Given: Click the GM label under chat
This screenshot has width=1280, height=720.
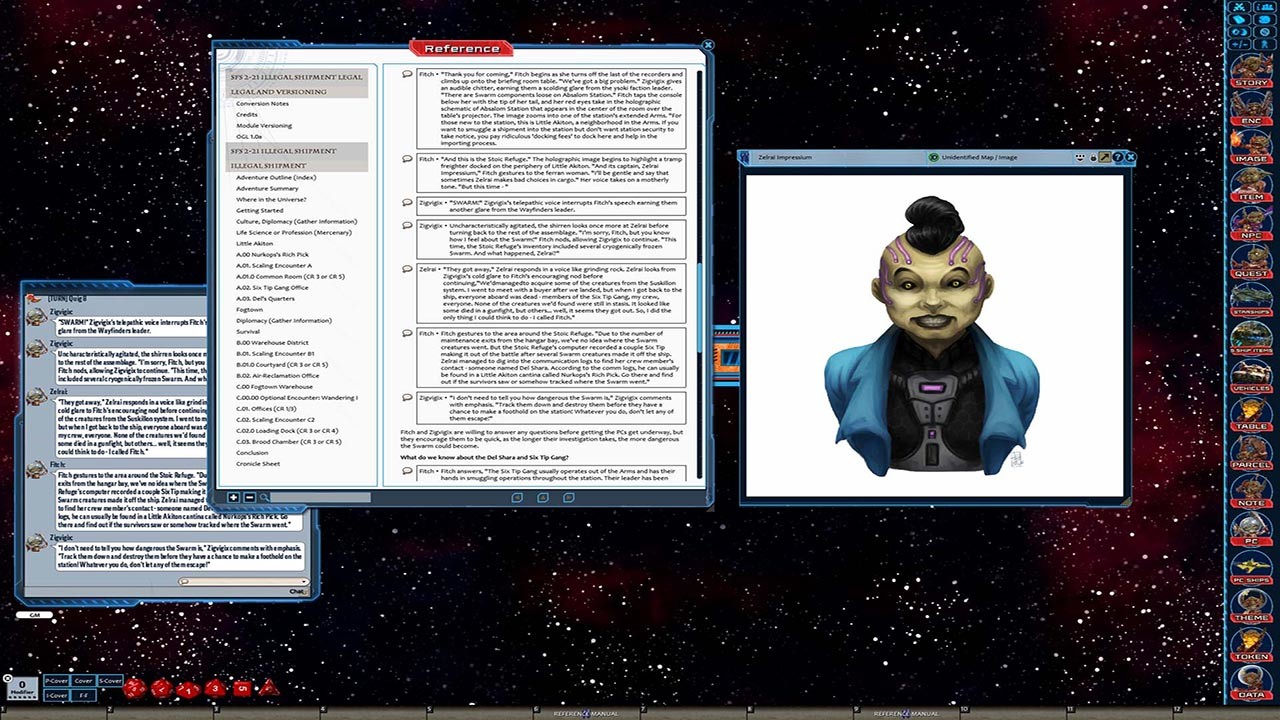Looking at the screenshot, I should [34, 615].
